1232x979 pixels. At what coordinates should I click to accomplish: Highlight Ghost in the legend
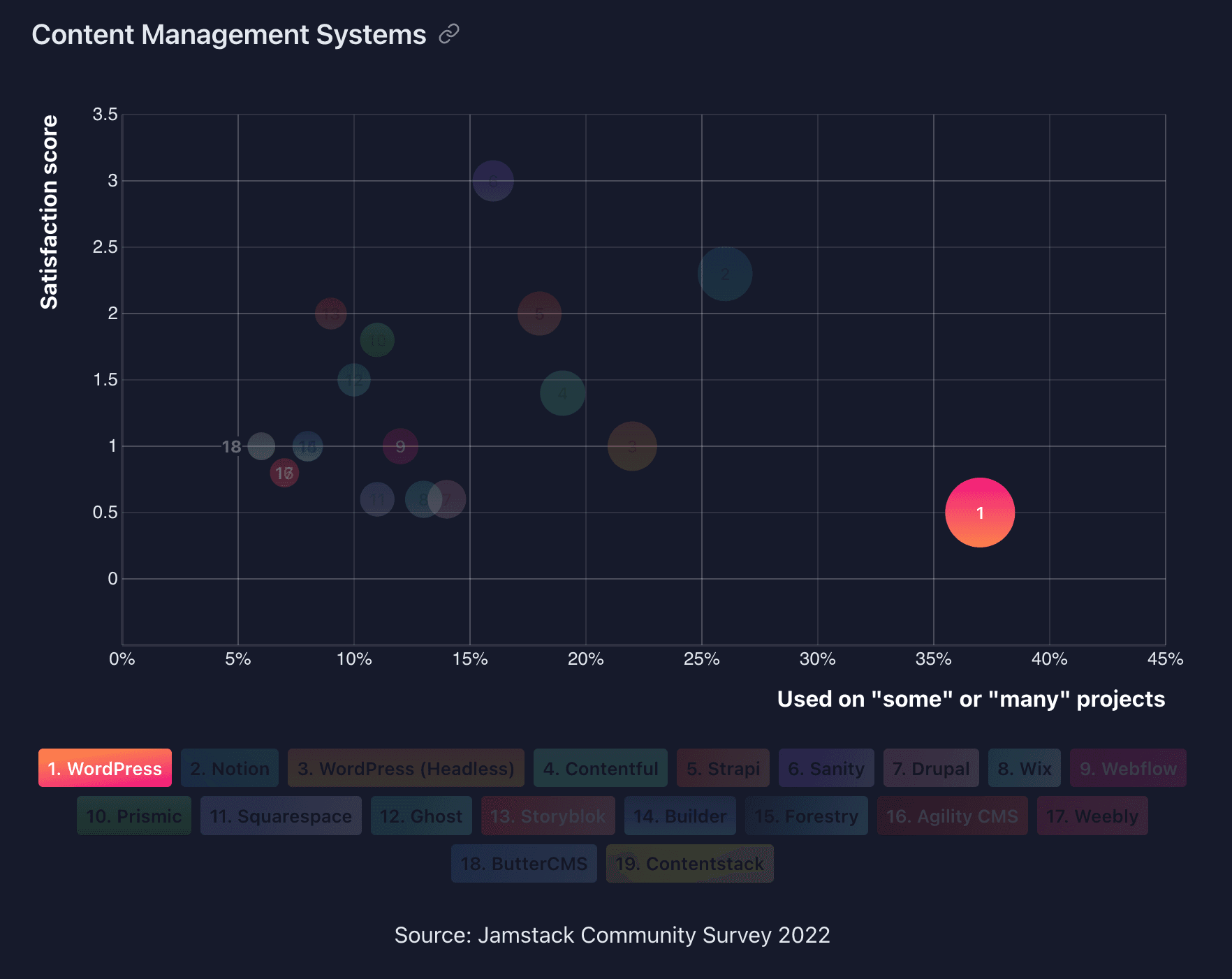[x=421, y=816]
